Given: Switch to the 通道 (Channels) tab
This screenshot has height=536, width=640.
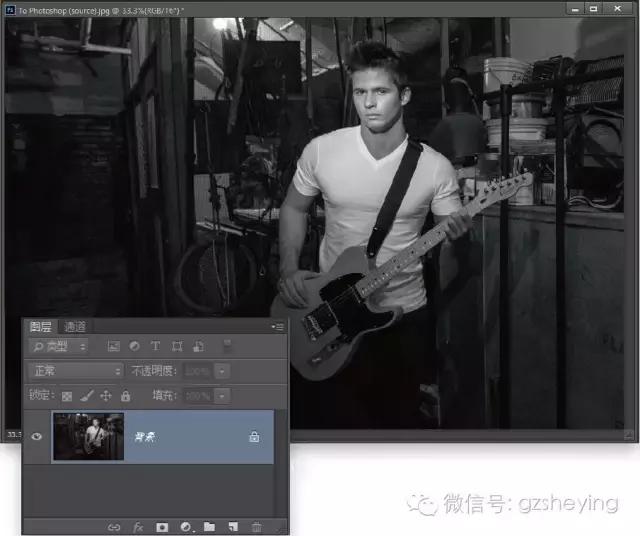Looking at the screenshot, I should (75, 327).
